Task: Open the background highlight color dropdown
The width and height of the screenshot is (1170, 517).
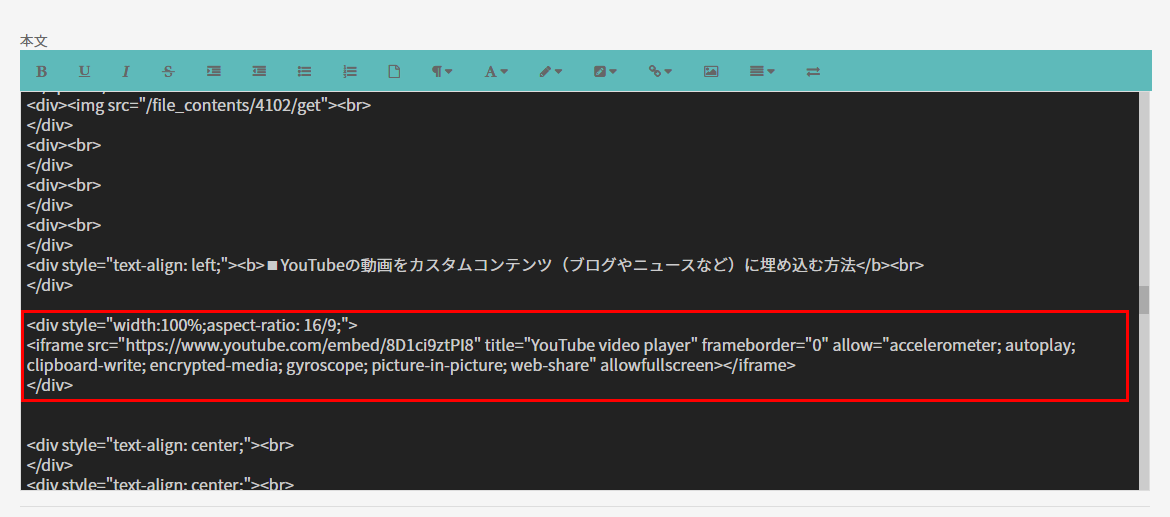Action: [x=605, y=72]
